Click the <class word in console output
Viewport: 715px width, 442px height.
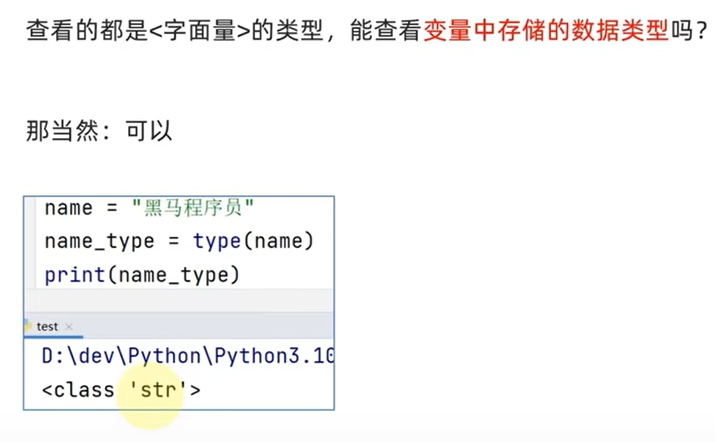click(x=78, y=390)
